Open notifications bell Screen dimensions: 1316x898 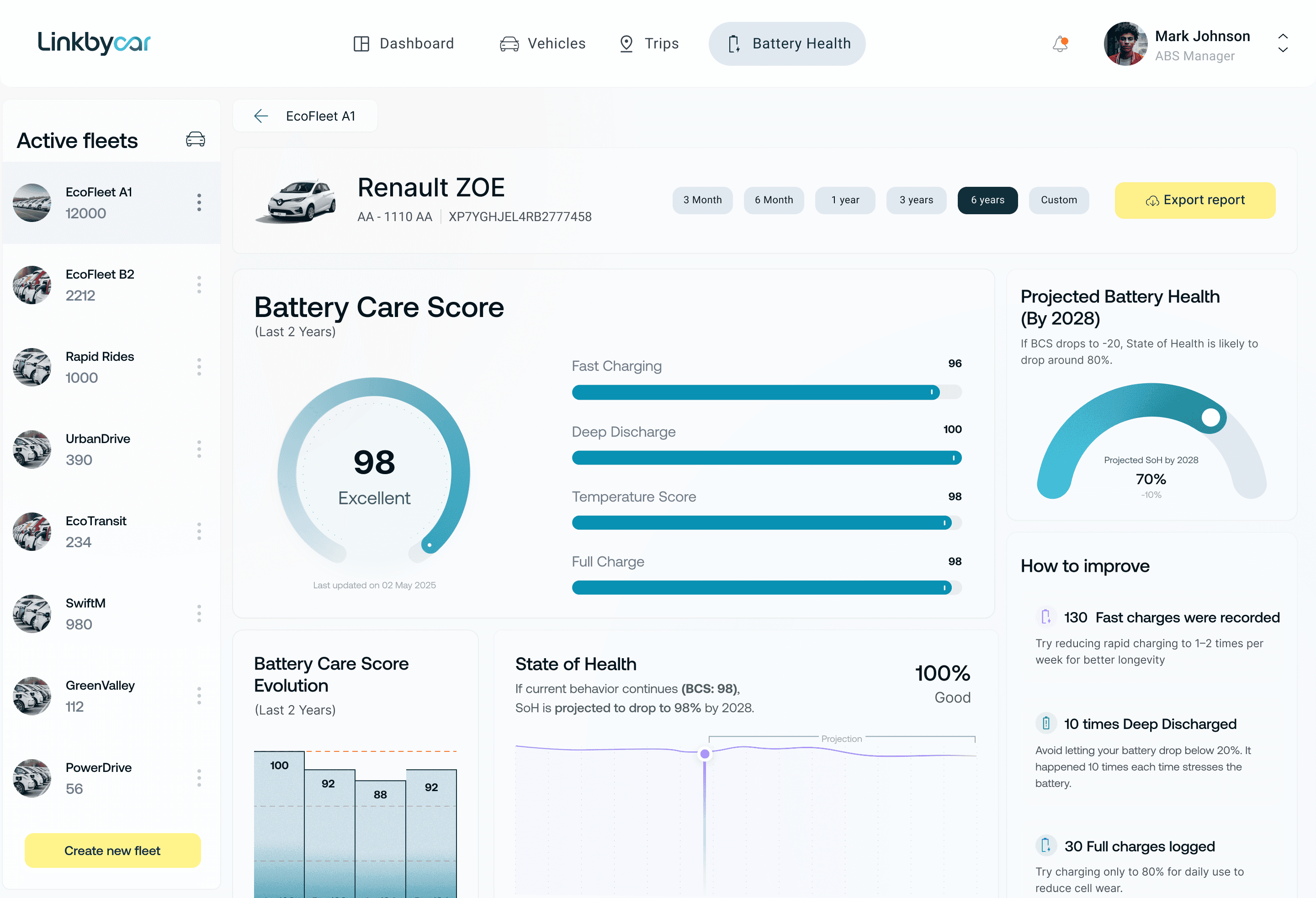pyautogui.click(x=1060, y=43)
